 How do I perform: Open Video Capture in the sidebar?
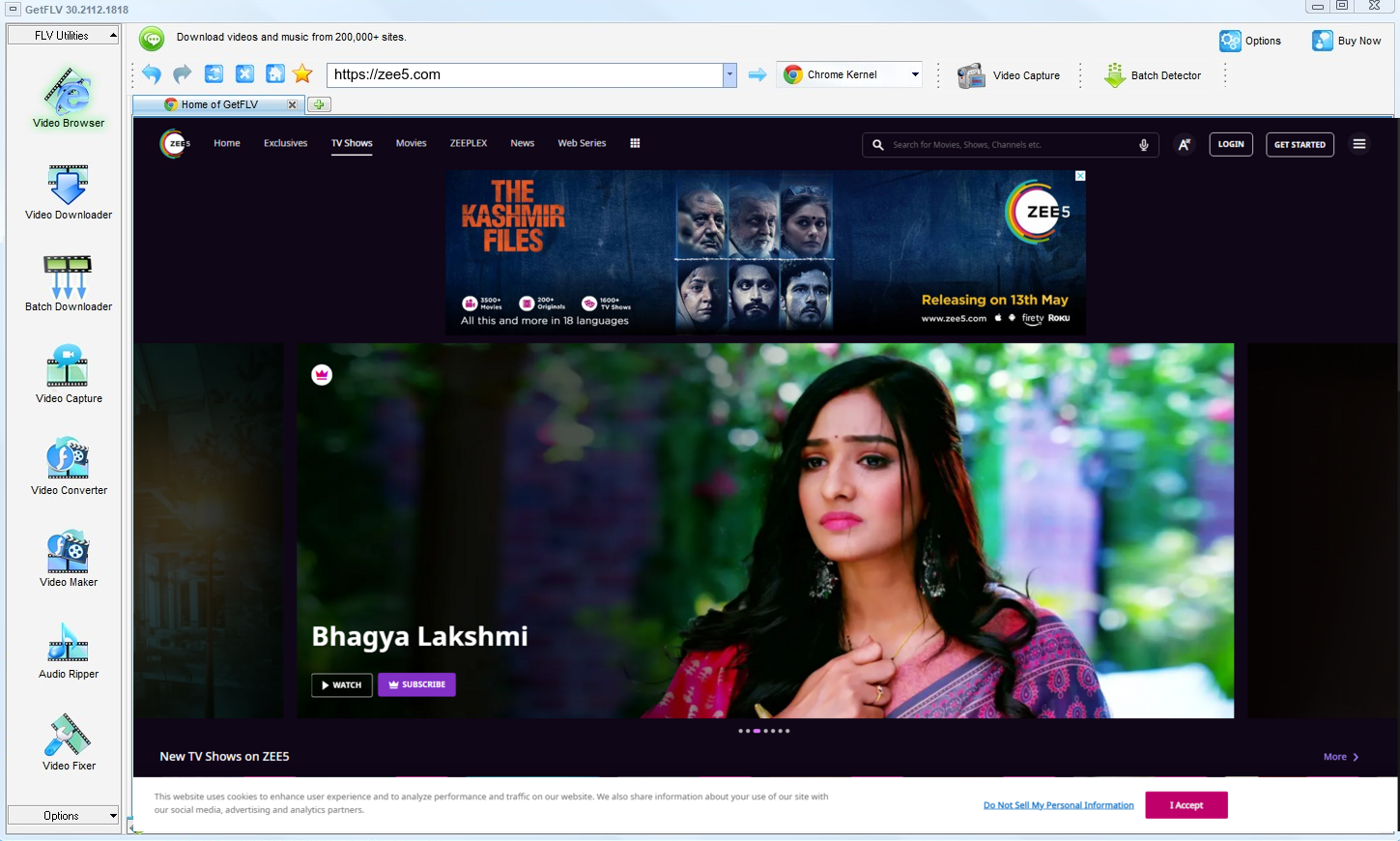point(69,375)
